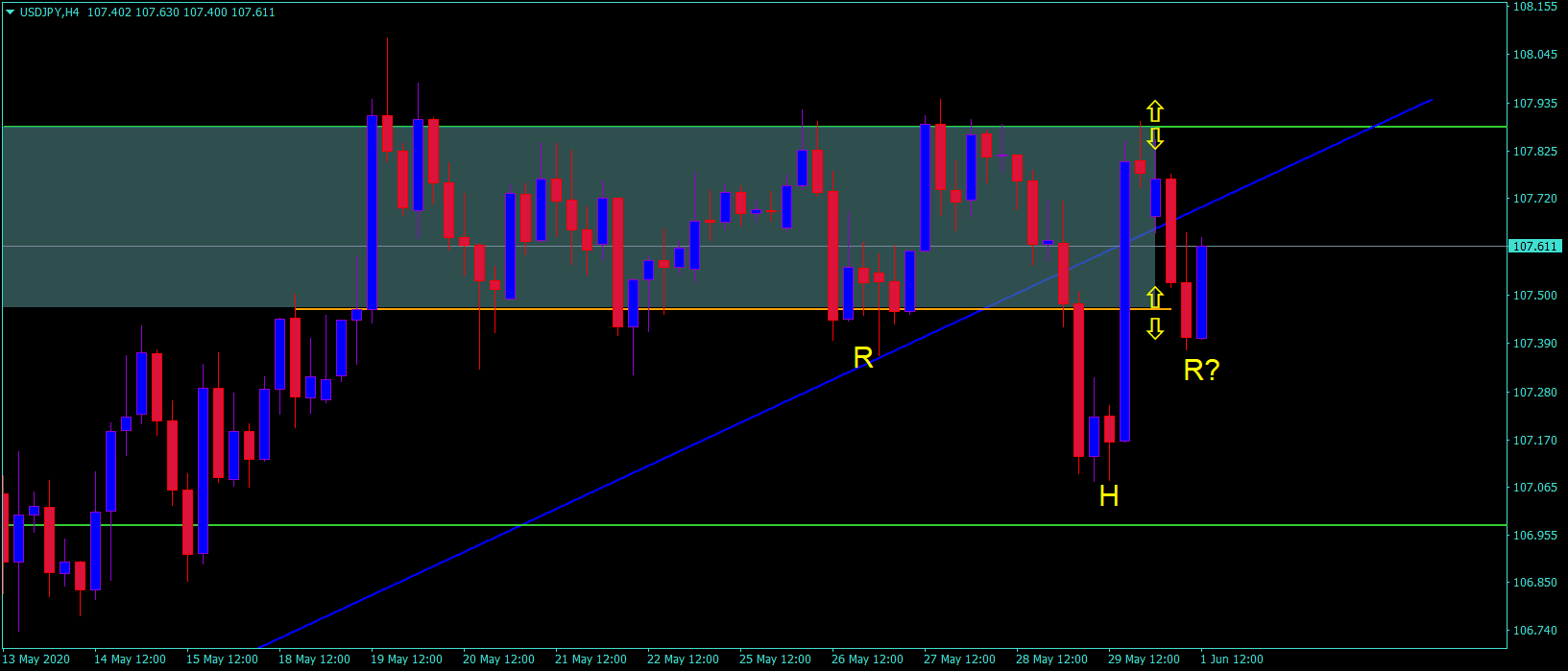Click the 28 May 12:00 time label
This screenshot has height=671, width=1568.
coord(1051,659)
